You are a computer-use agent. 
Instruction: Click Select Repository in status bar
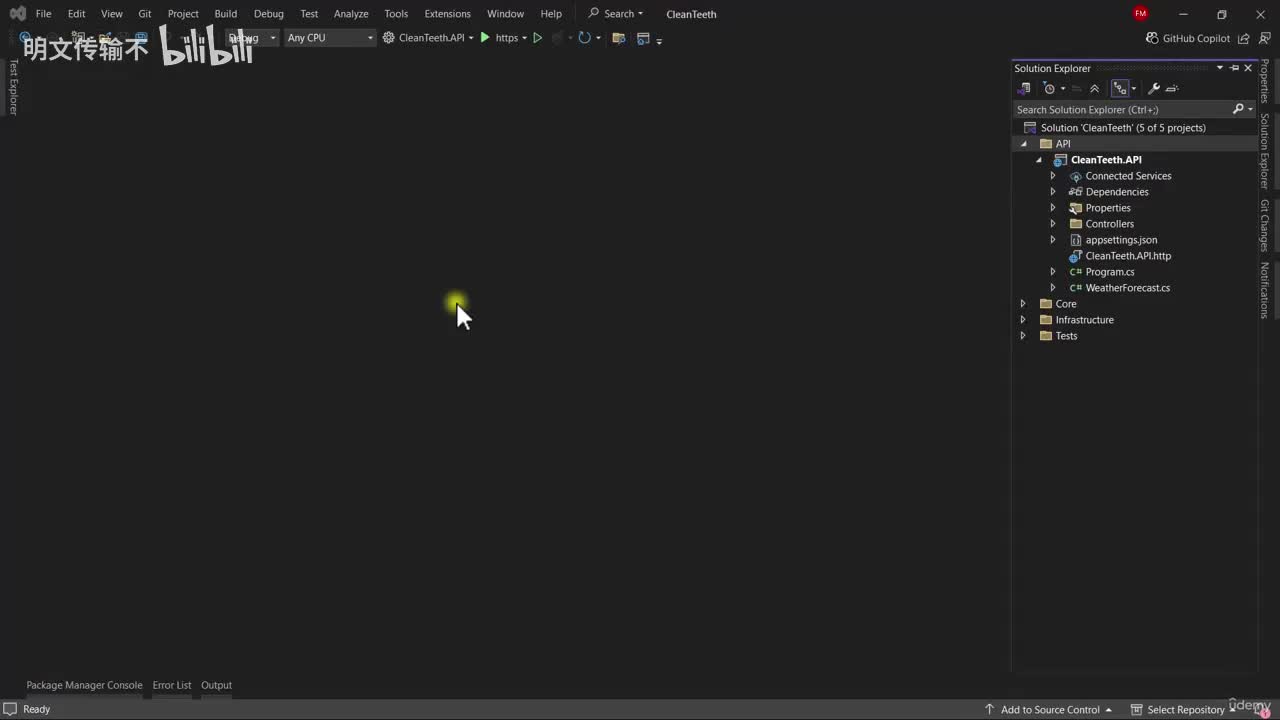point(1183,709)
